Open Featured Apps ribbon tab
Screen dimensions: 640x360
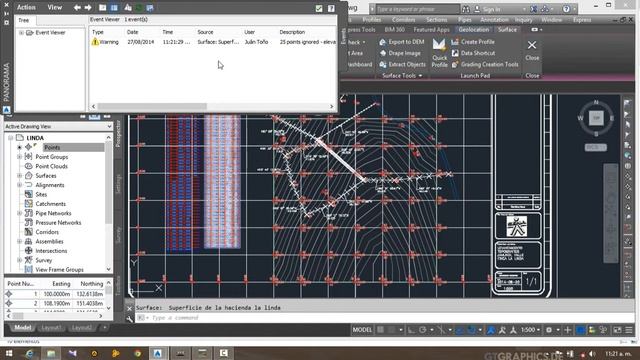[431, 29]
